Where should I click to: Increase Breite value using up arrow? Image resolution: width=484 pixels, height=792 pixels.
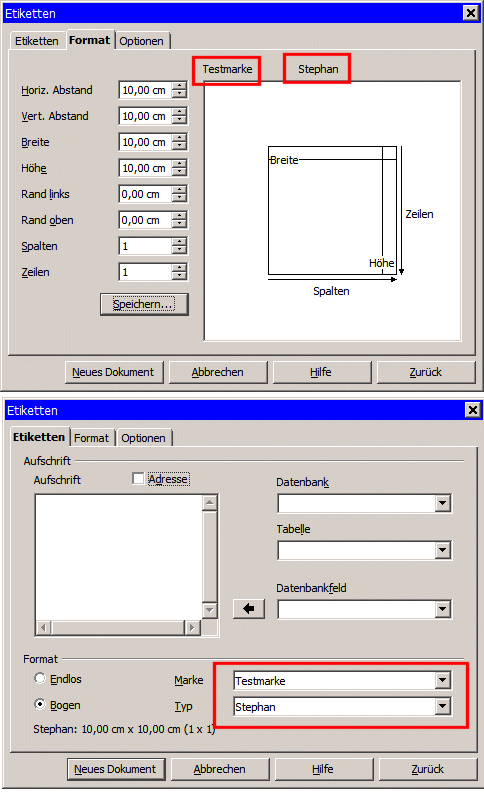(179, 138)
